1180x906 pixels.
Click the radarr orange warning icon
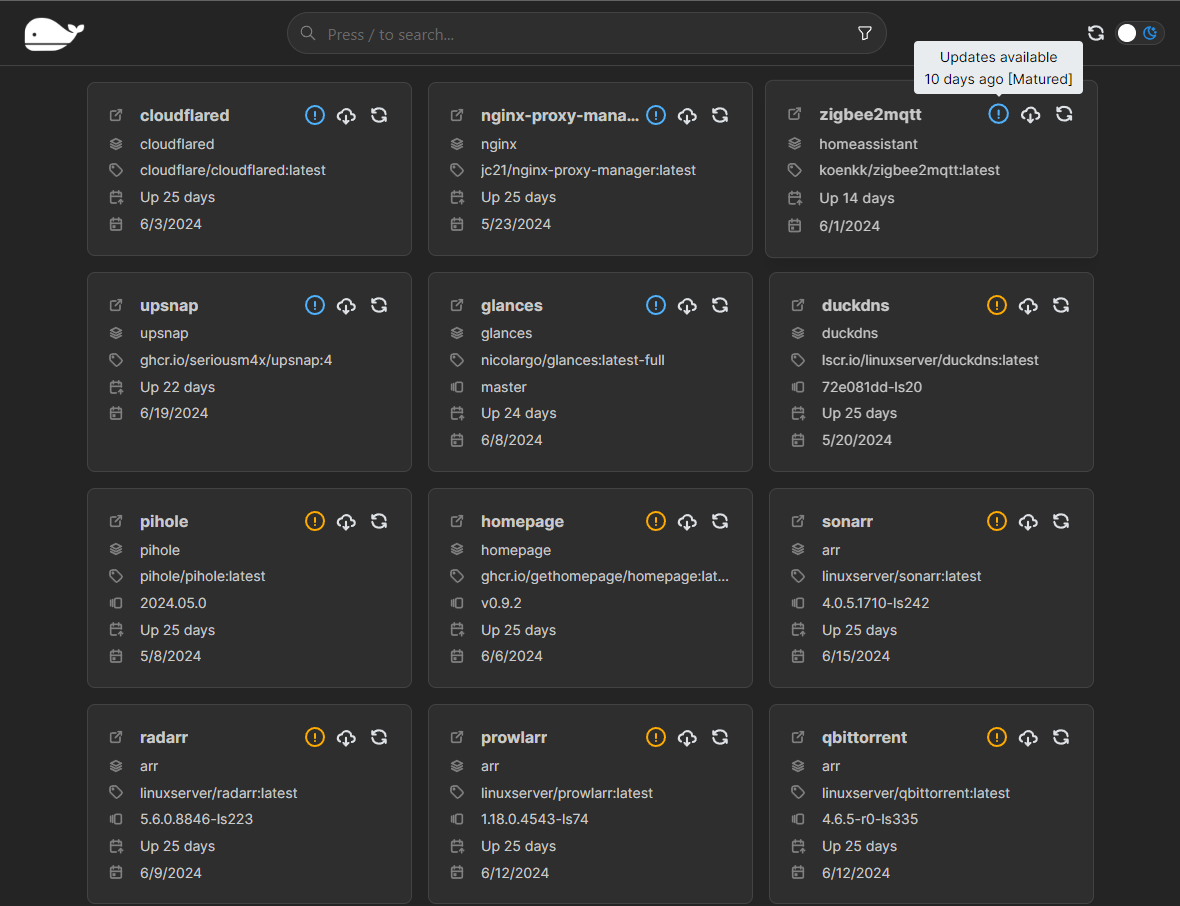pyautogui.click(x=315, y=737)
